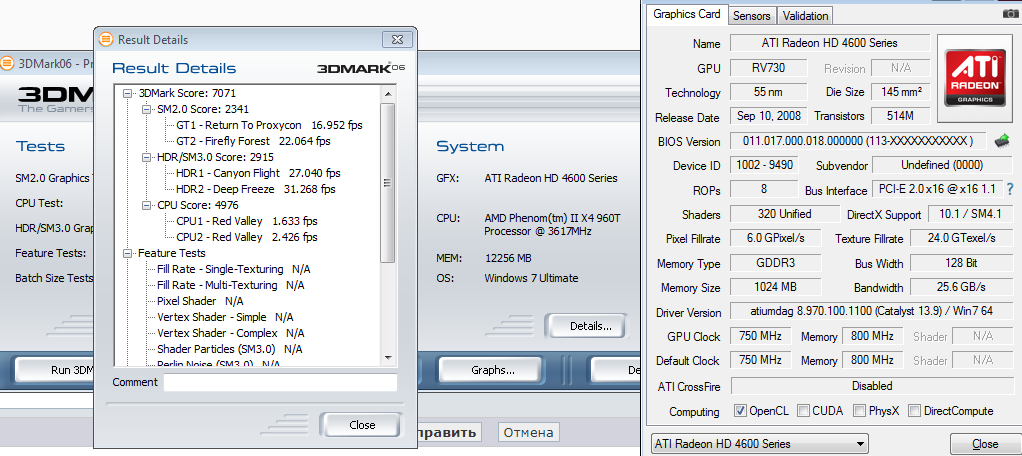Click the BIOS save chip icon
This screenshot has height=456, width=1022.
tap(1002, 141)
